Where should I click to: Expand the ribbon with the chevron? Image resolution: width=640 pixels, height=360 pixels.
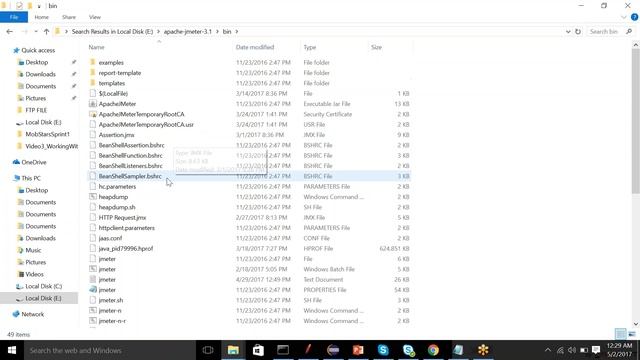(x=624, y=17)
